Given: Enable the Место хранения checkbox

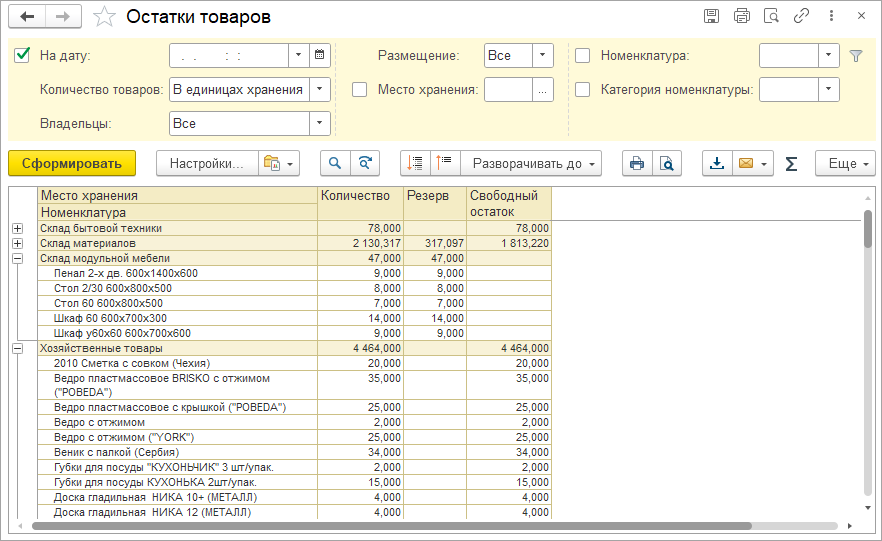Looking at the screenshot, I should point(360,90).
